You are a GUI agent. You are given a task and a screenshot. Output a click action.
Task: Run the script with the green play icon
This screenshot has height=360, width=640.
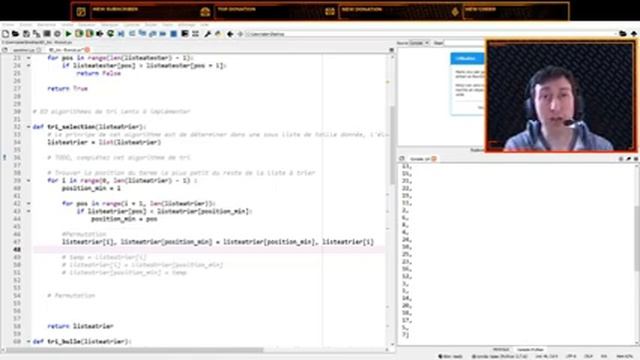pyautogui.click(x=68, y=34)
